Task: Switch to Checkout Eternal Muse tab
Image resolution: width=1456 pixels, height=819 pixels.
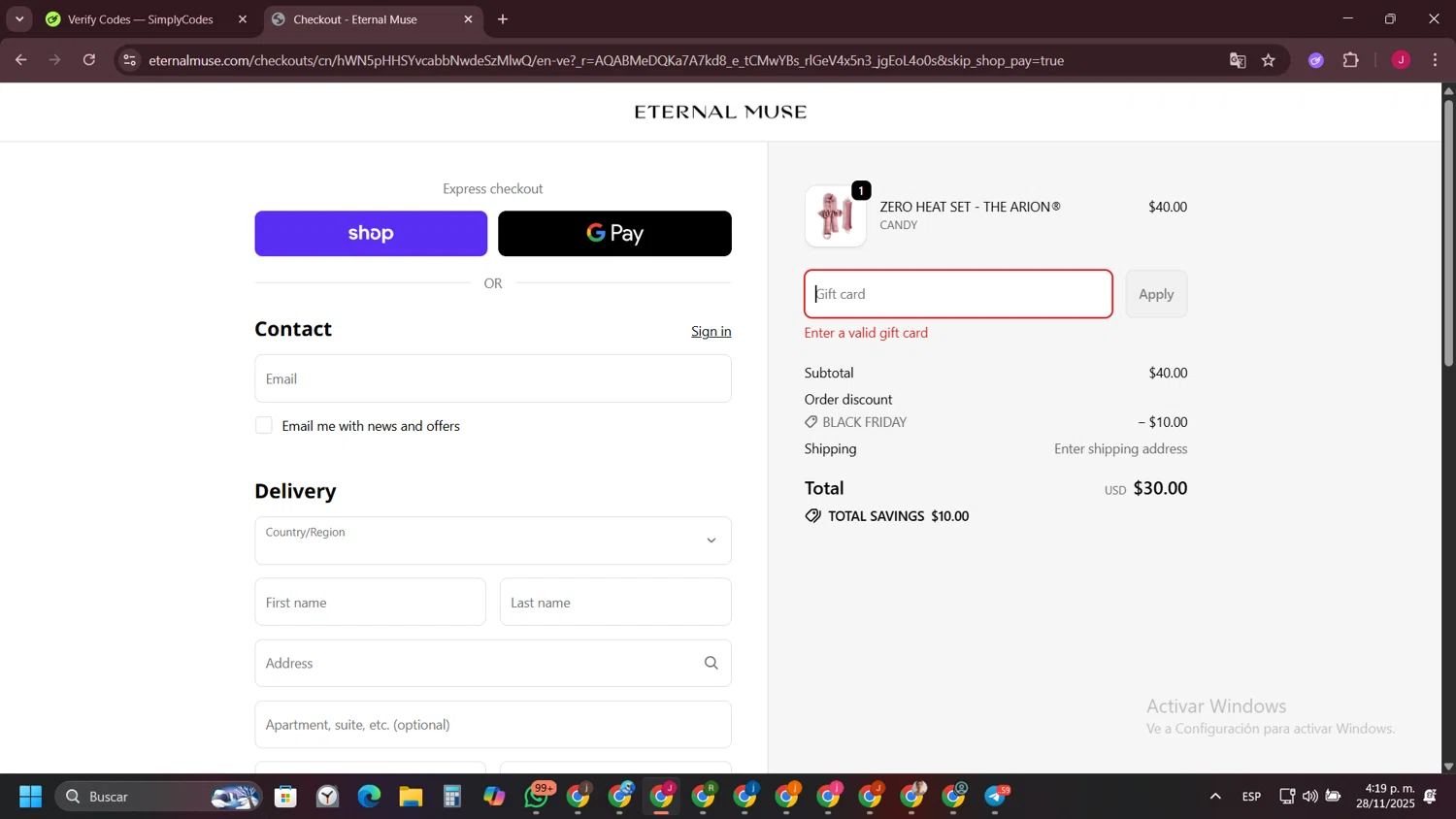Action: tap(372, 19)
